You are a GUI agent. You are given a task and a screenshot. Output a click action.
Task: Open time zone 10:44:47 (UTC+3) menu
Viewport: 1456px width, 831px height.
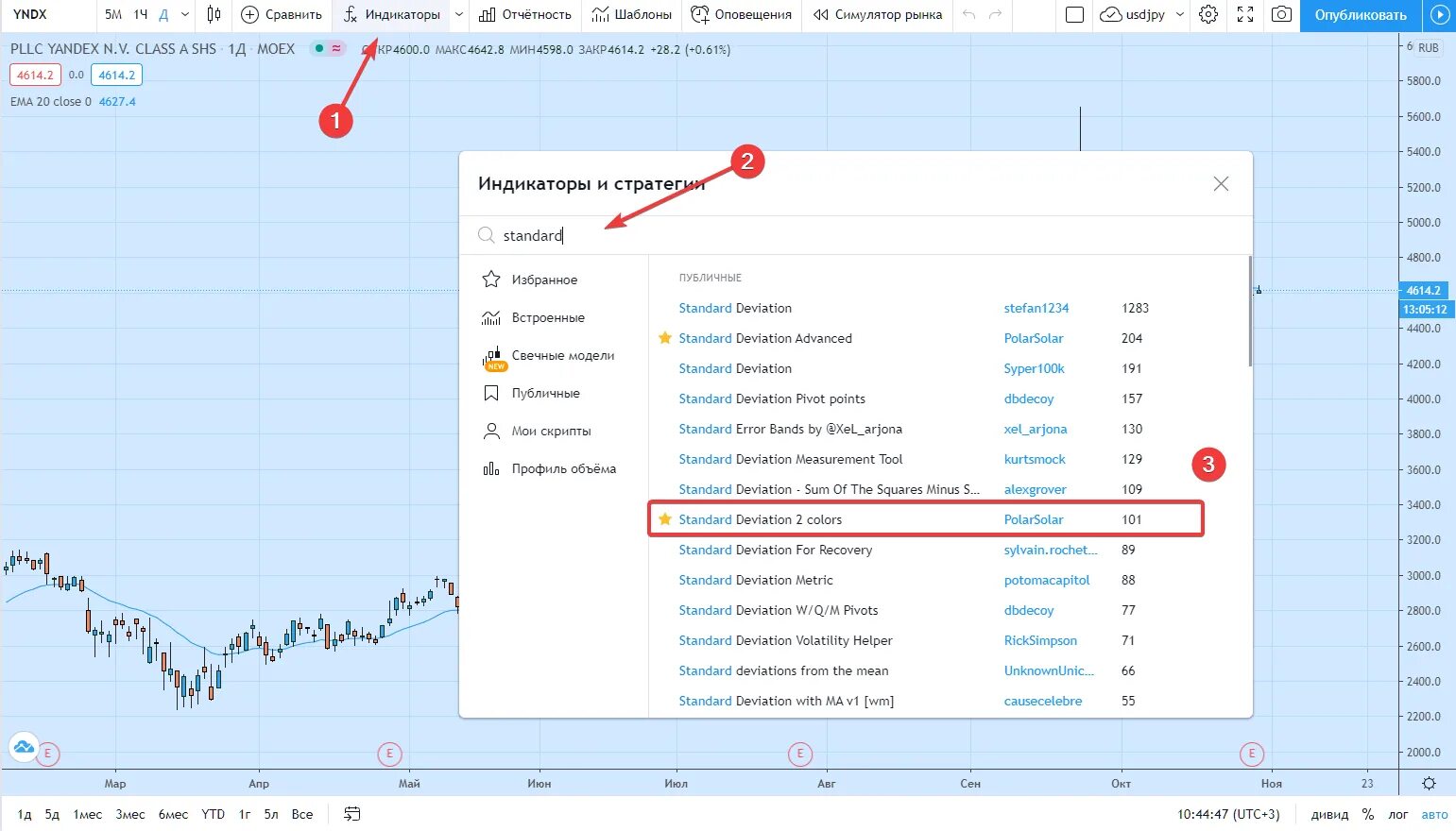(x=1228, y=814)
